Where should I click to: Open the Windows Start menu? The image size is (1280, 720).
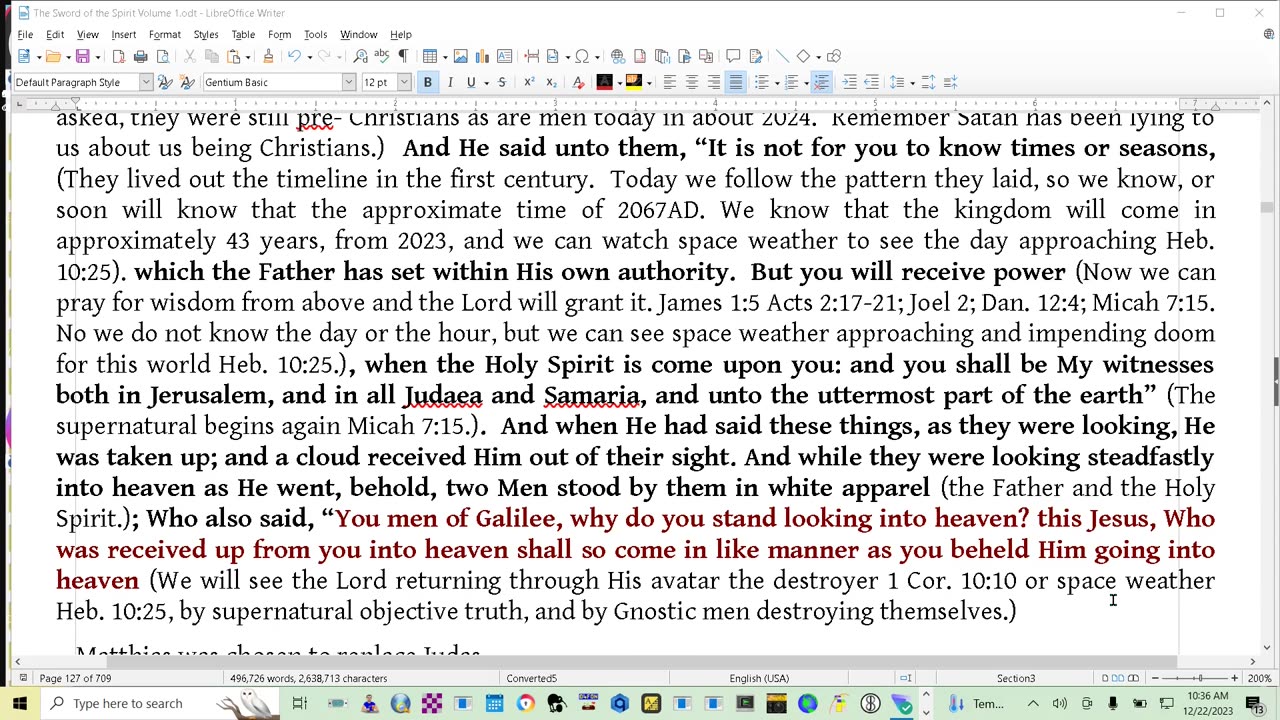click(x=20, y=704)
